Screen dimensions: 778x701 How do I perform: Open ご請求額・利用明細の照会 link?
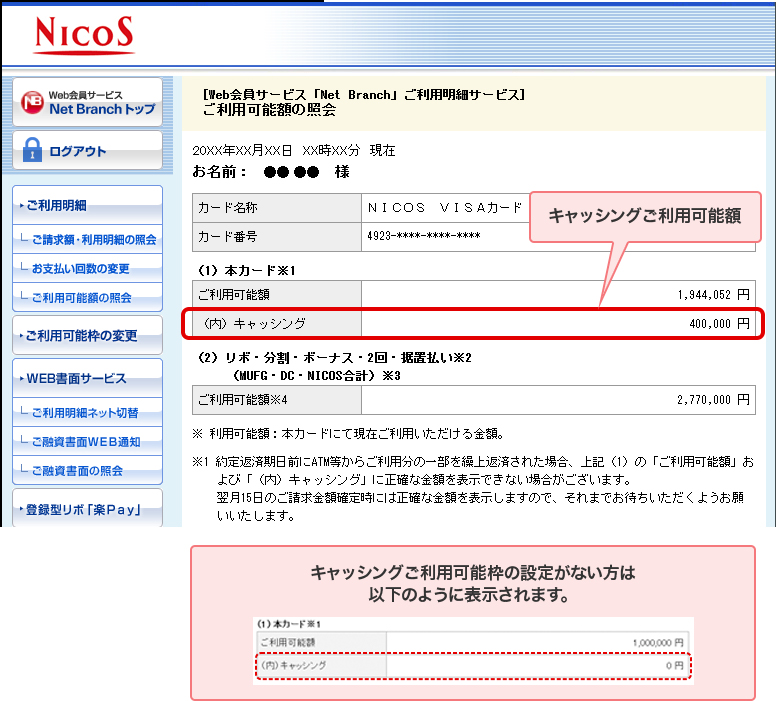click(93, 240)
